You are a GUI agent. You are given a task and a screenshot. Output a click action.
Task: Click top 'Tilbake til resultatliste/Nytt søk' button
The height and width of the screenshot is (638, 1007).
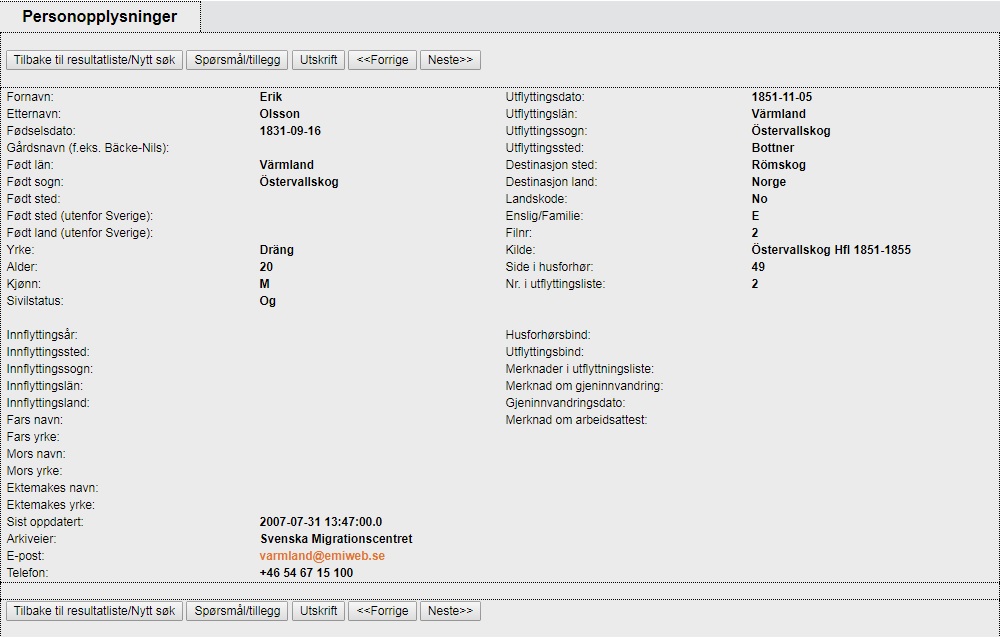pyautogui.click(x=94, y=60)
